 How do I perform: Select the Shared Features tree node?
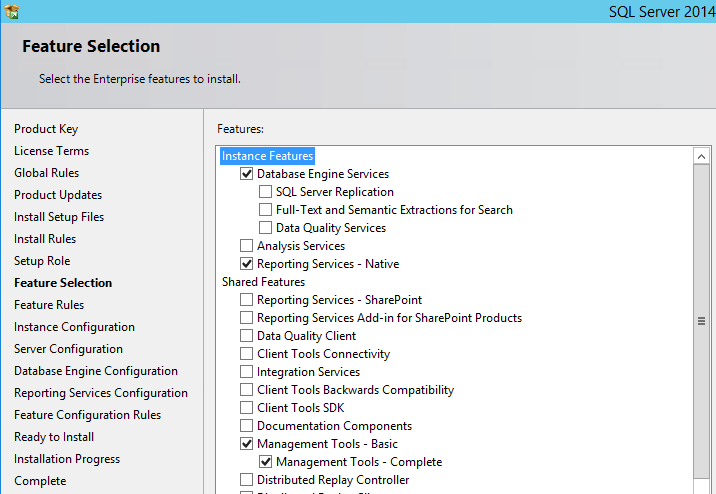point(263,282)
